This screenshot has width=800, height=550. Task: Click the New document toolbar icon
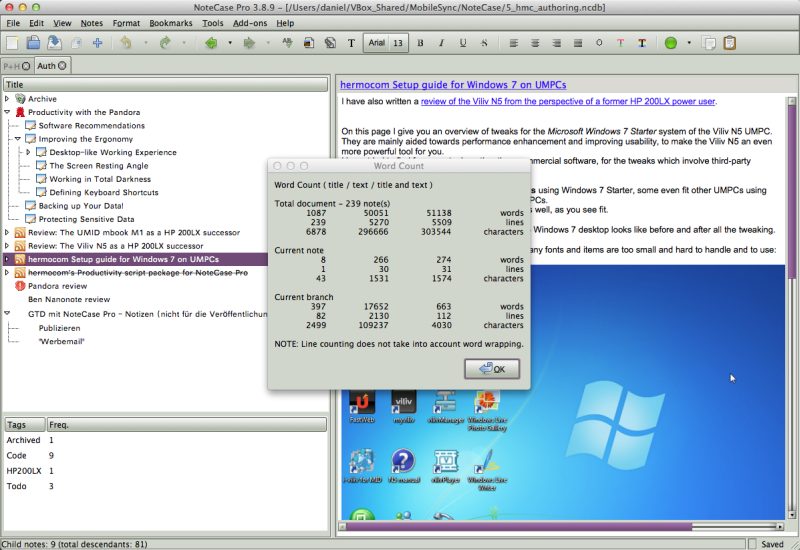click(x=12, y=43)
